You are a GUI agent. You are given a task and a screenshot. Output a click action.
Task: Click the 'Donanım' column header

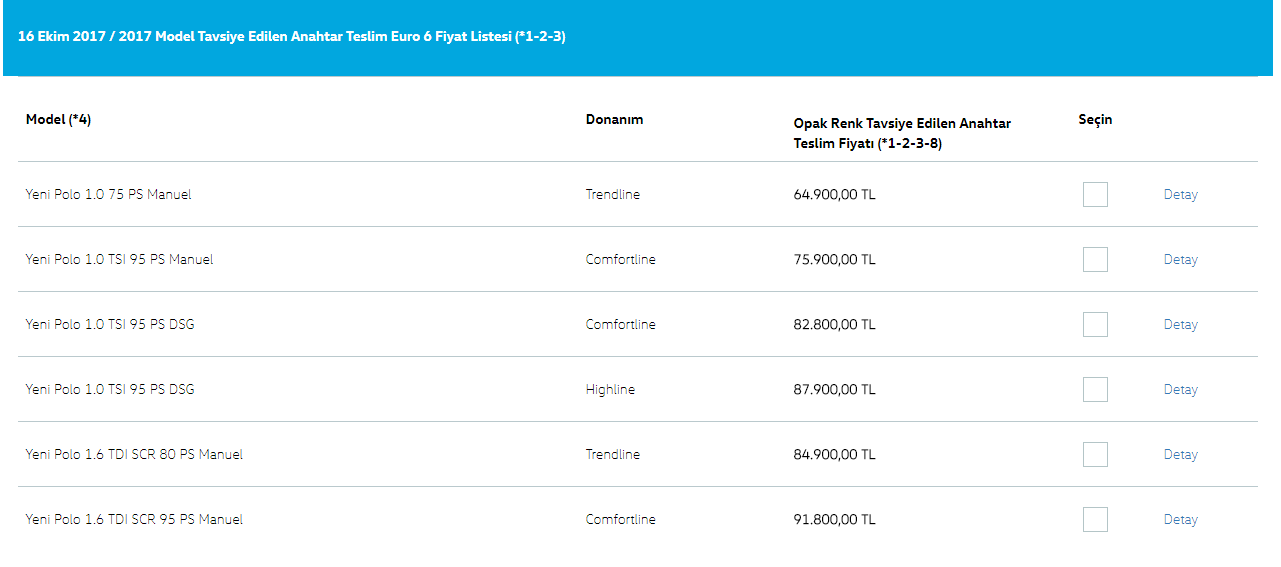[x=614, y=120]
